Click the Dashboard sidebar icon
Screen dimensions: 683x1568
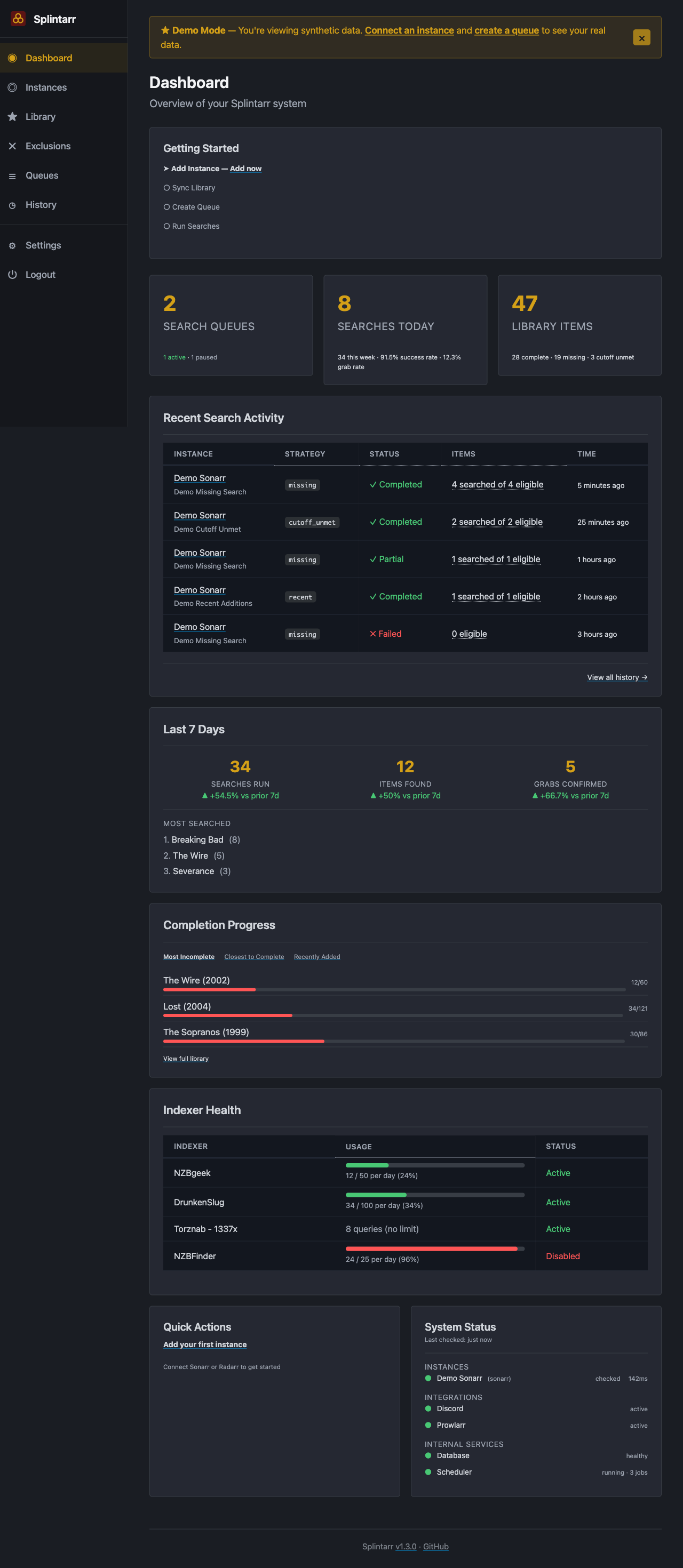click(x=12, y=58)
